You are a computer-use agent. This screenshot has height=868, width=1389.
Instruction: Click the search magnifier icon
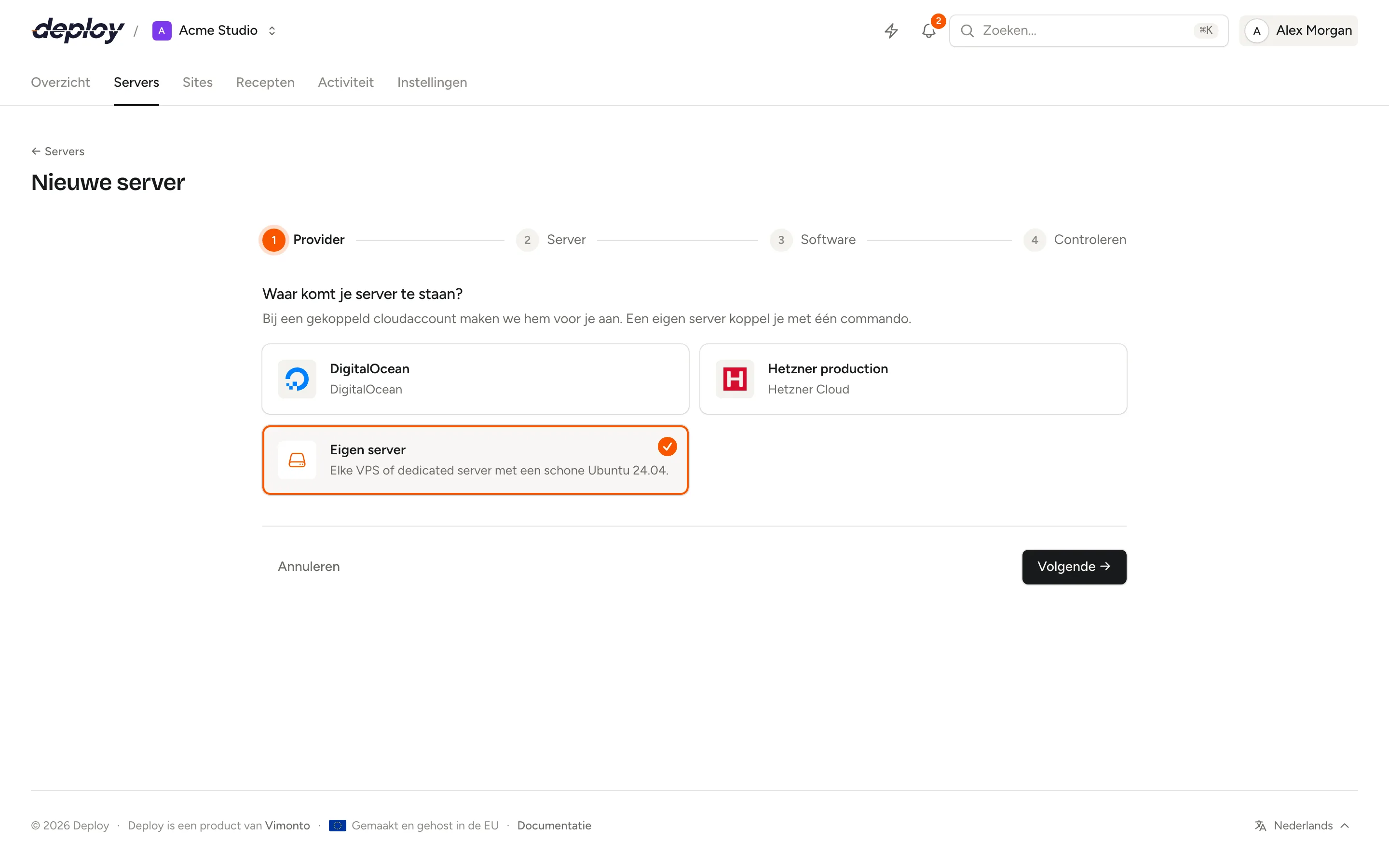tap(967, 30)
